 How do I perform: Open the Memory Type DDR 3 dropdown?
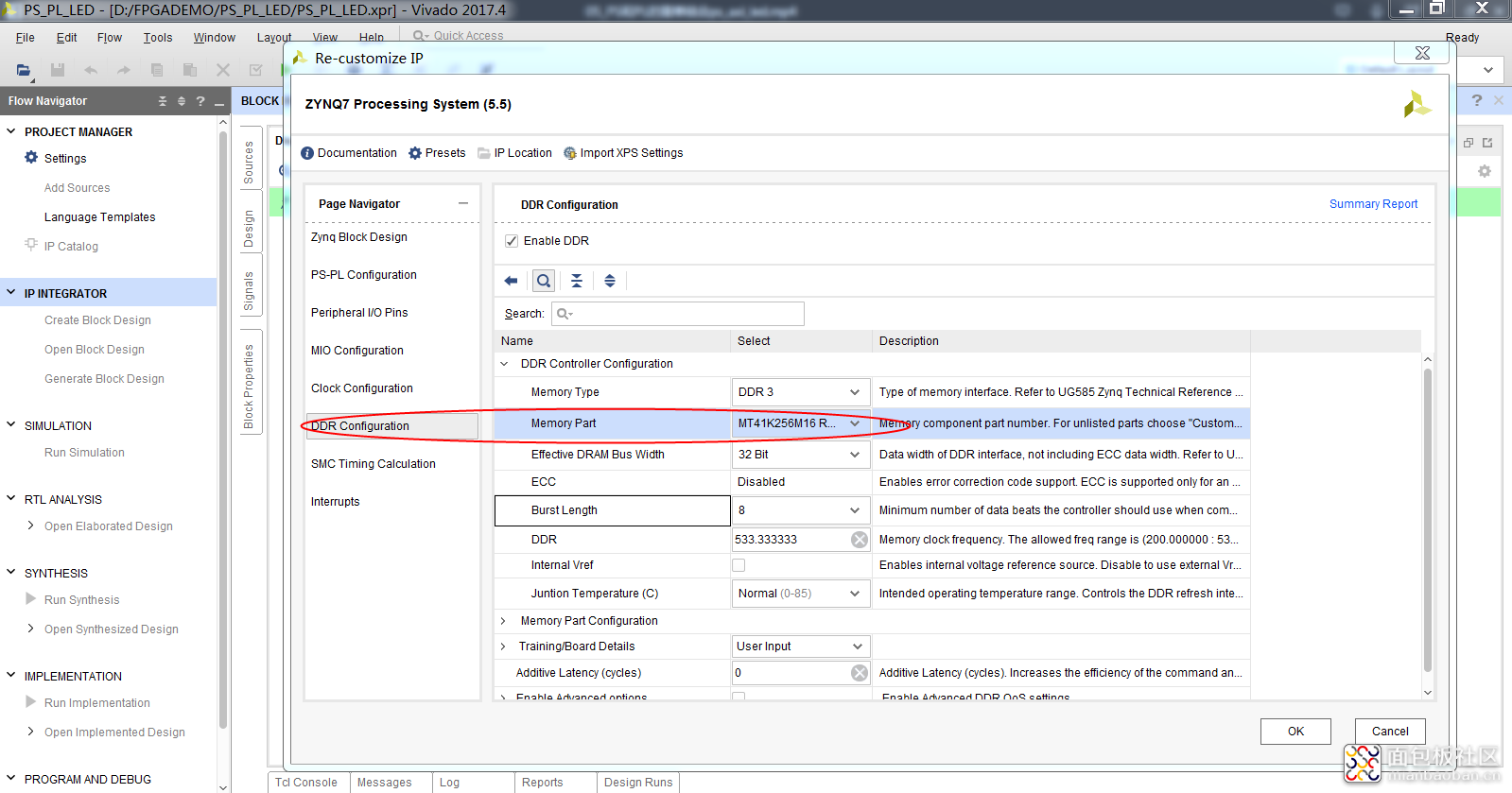pos(801,392)
